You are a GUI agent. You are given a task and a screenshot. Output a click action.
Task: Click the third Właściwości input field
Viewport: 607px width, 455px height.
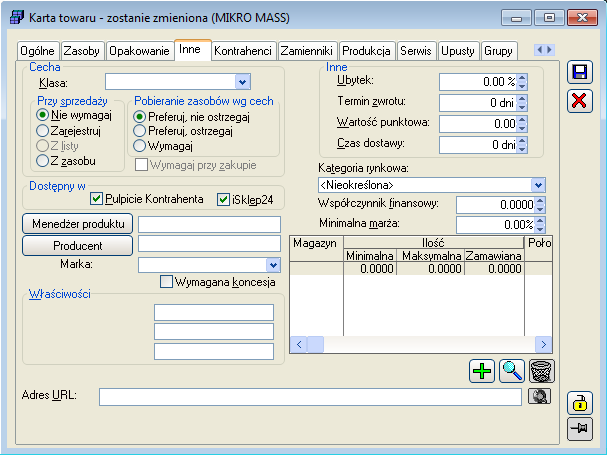click(214, 351)
